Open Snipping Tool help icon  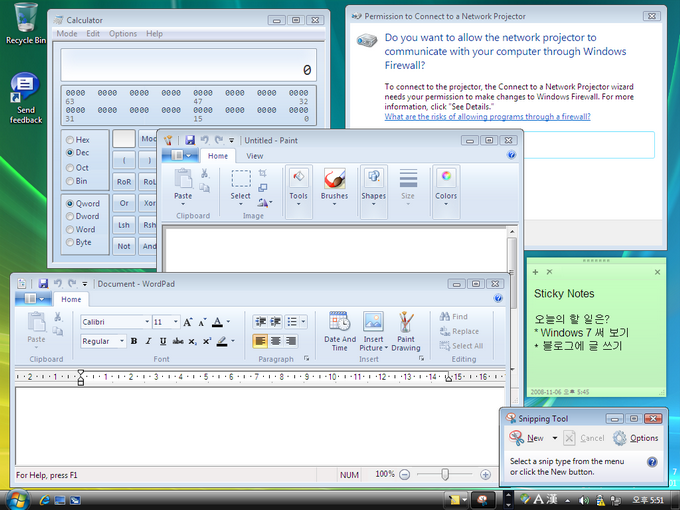pos(652,462)
